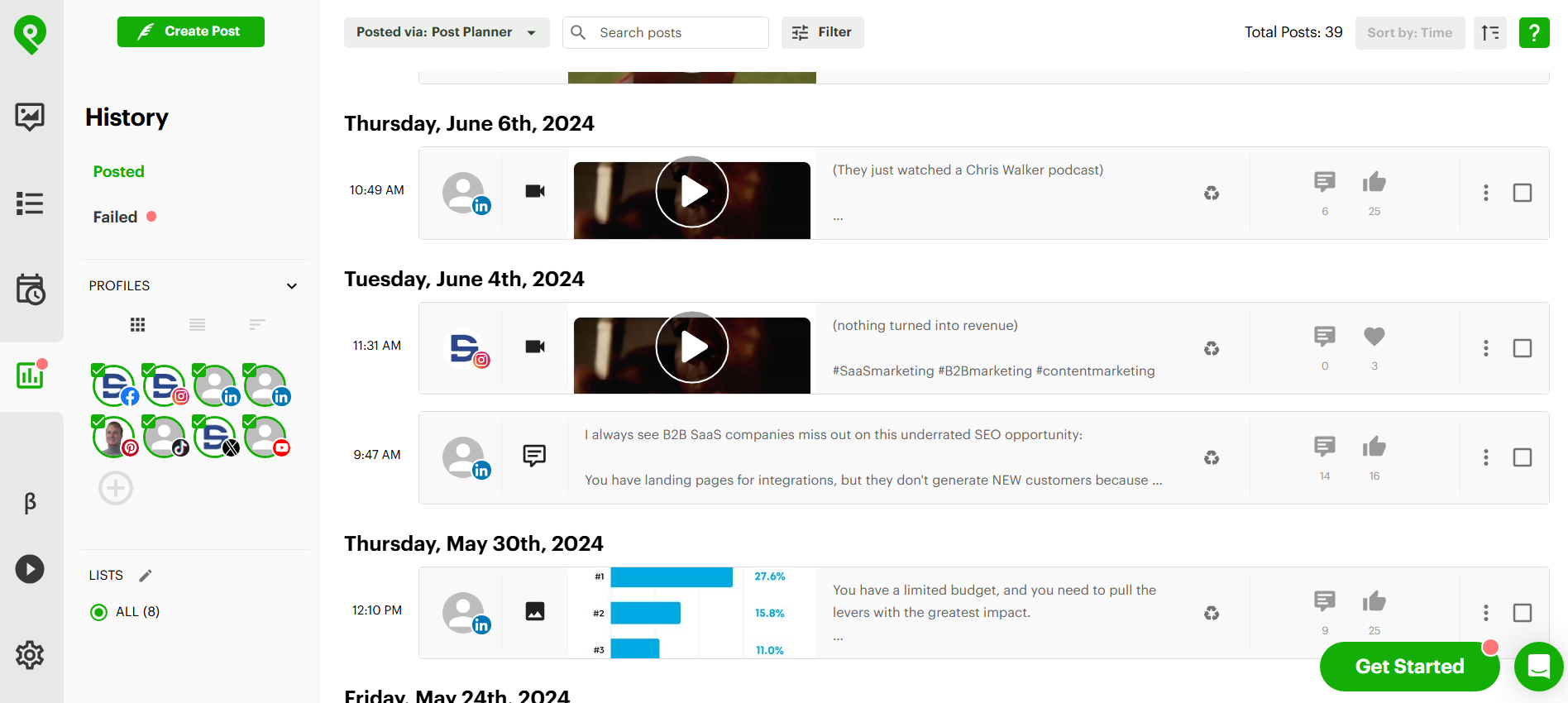The height and width of the screenshot is (703, 1568).
Task: Switch profiles to grid view
Action: tap(138, 325)
